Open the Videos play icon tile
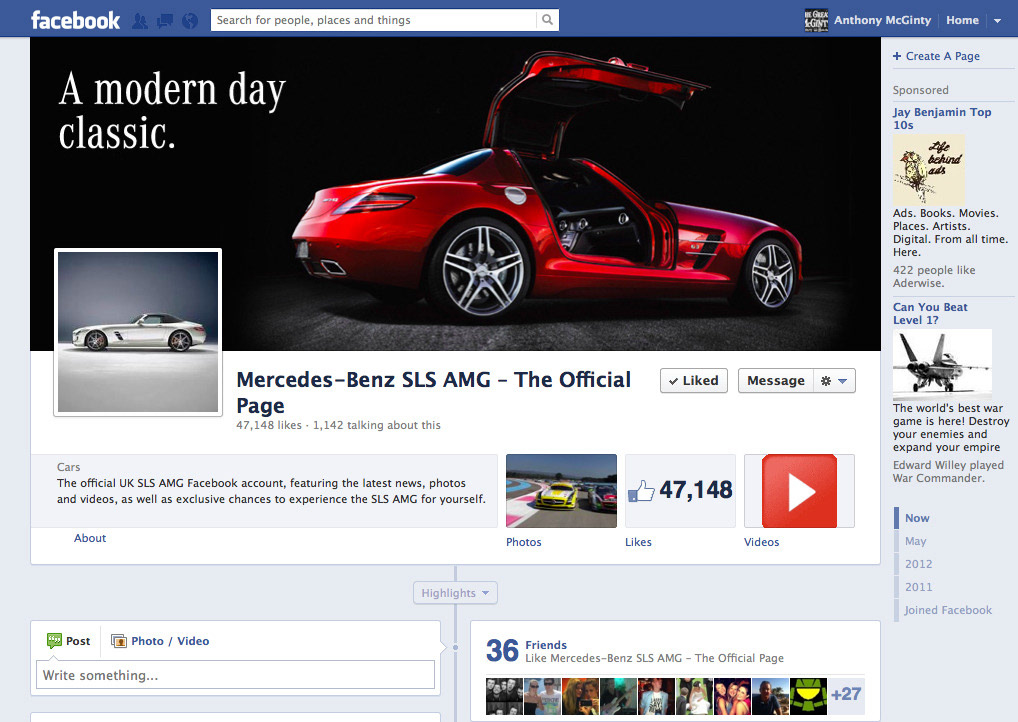This screenshot has height=722, width=1018. (799, 490)
